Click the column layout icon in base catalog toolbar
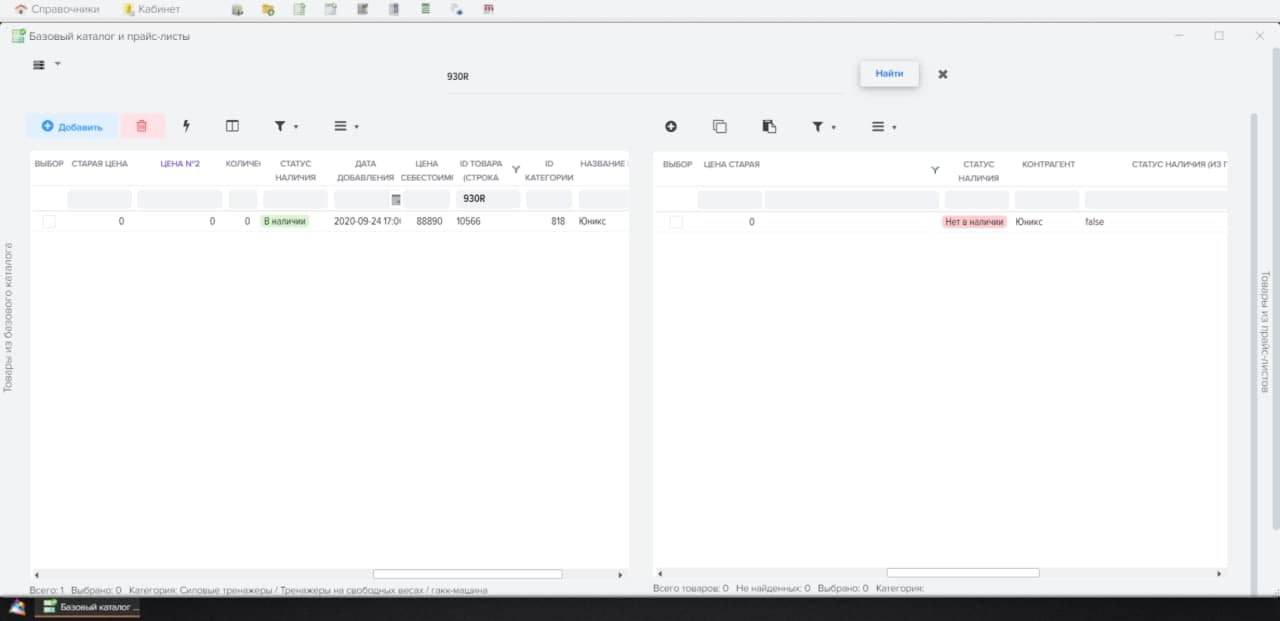Image resolution: width=1280 pixels, height=621 pixels. click(x=232, y=126)
